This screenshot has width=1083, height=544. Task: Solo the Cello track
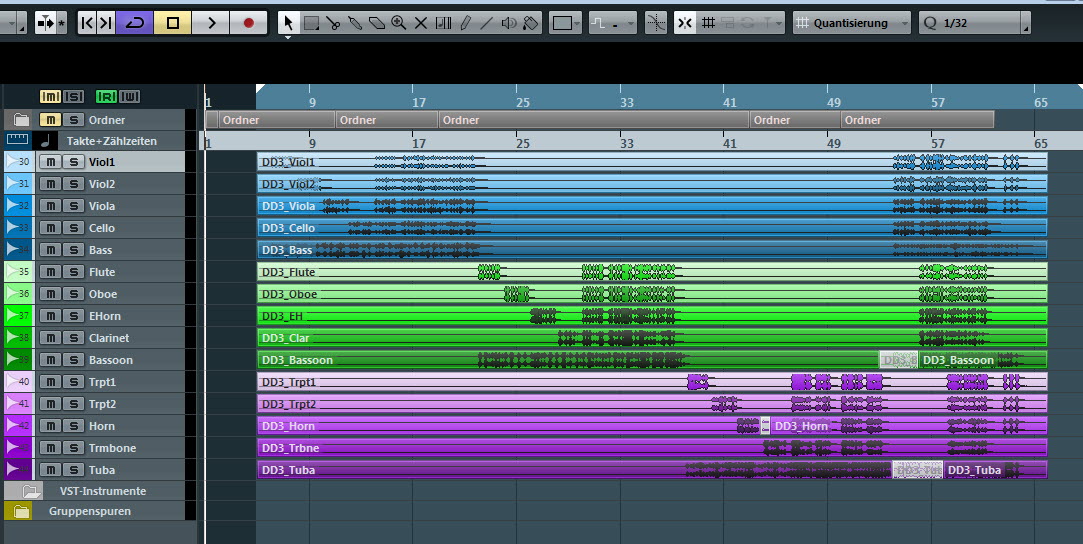pos(73,228)
